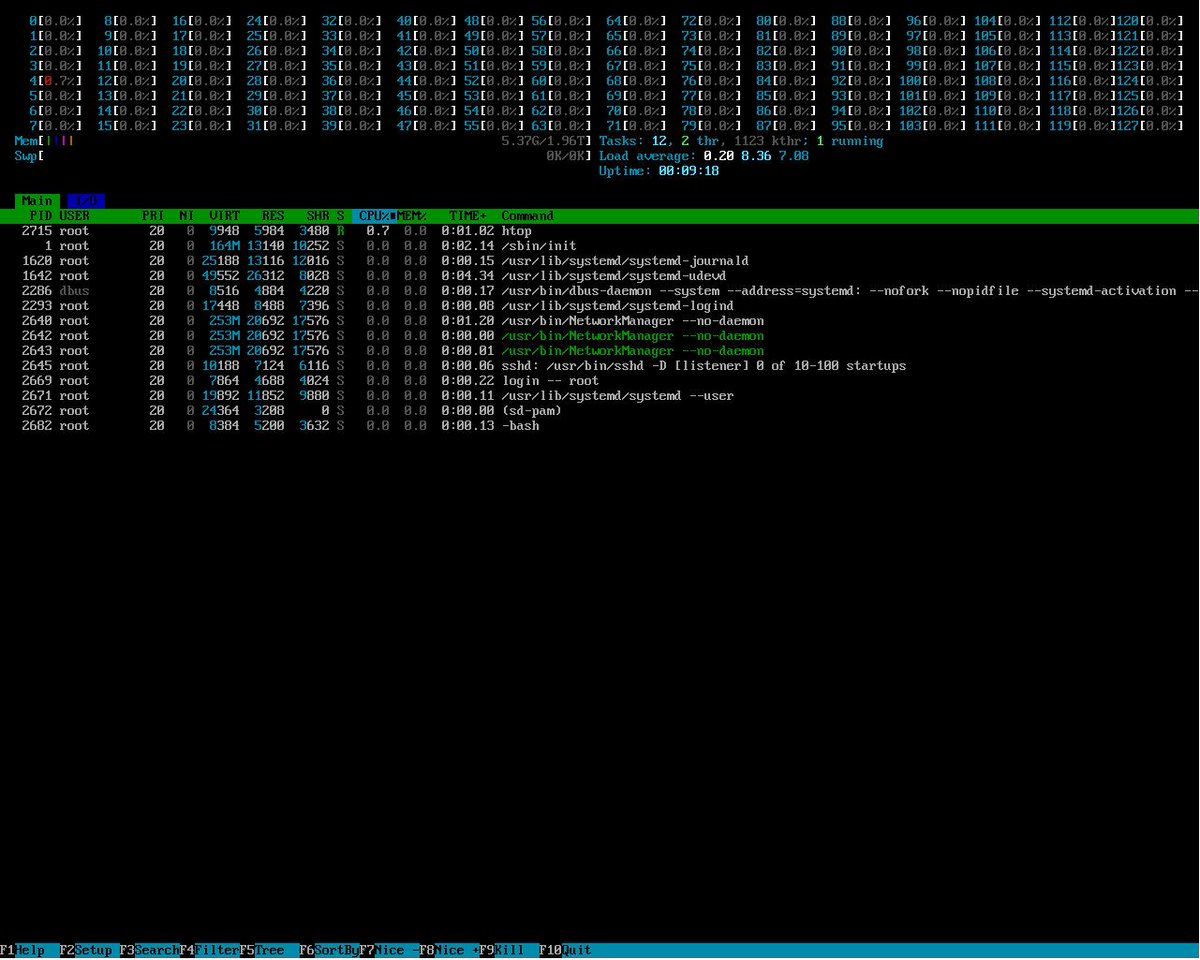Viewport: 1200px width, 960px height.
Task: Open F1 Help
Action: click(30, 950)
